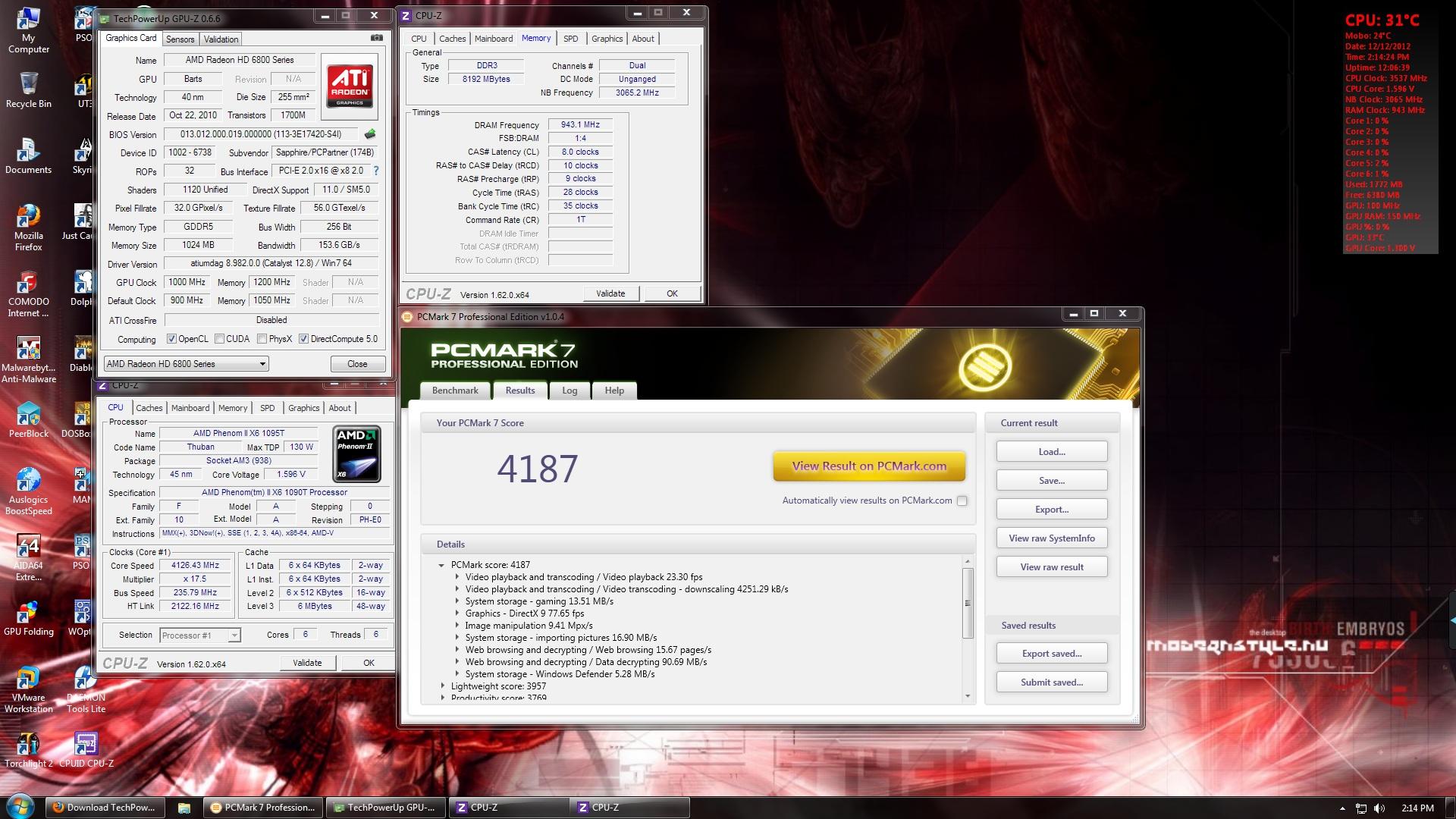Click the GPU-Z screenshot camera icon

(376, 38)
